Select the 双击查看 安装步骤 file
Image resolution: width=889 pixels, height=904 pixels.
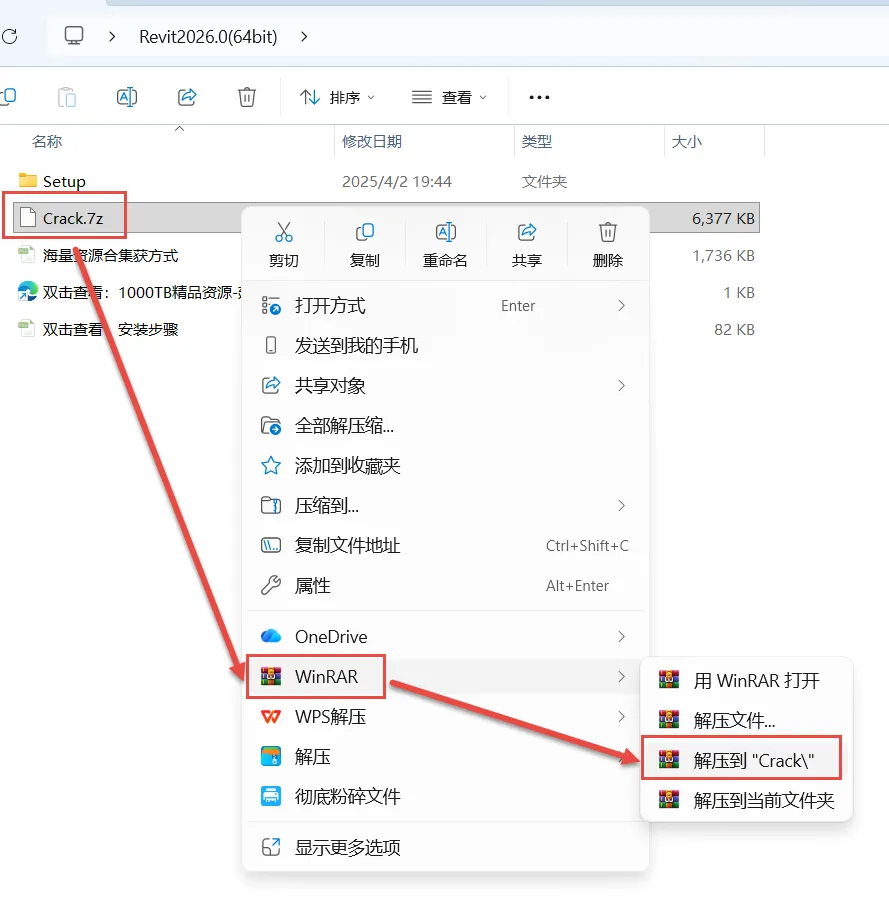tap(98, 329)
